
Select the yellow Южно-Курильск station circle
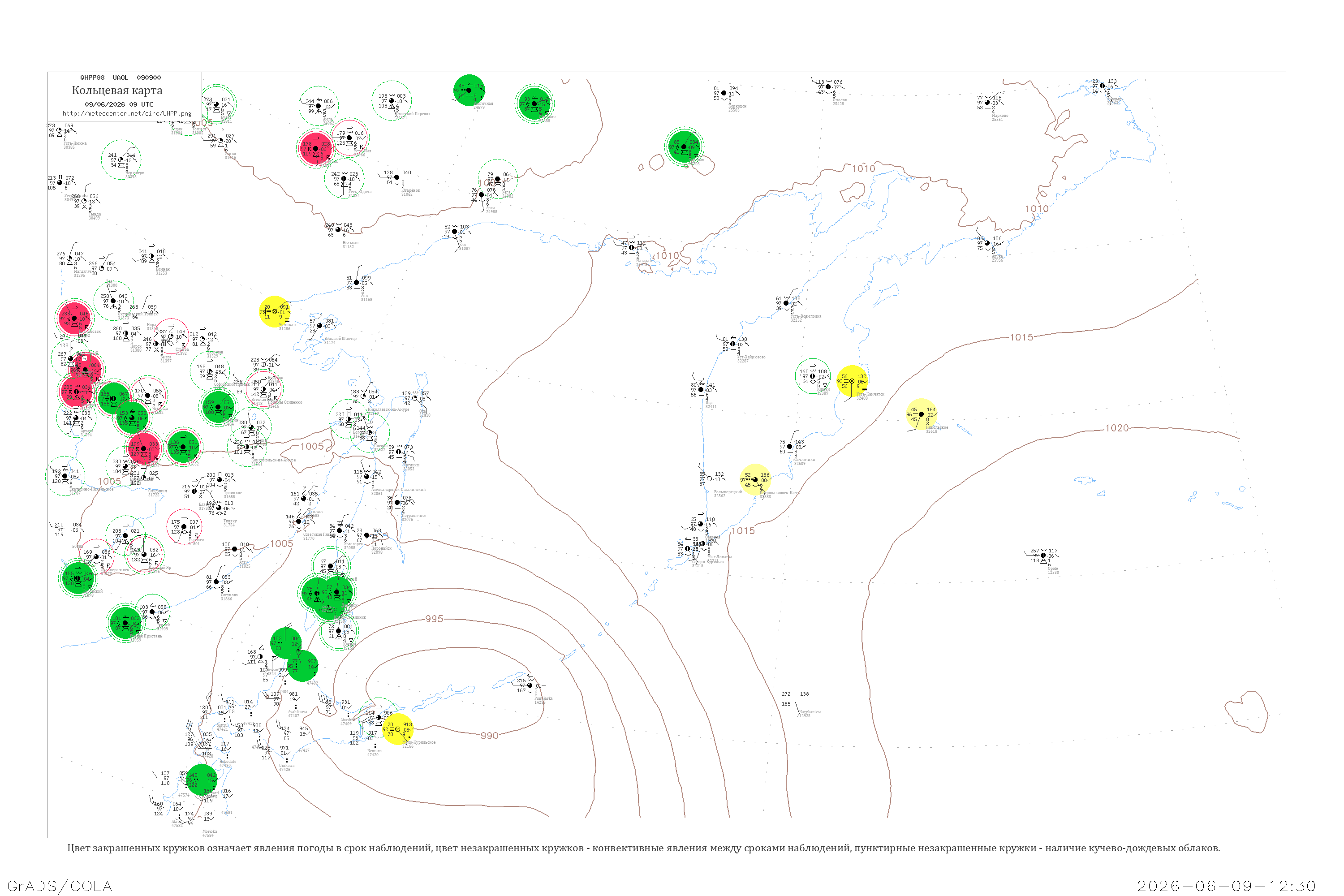coord(398,729)
